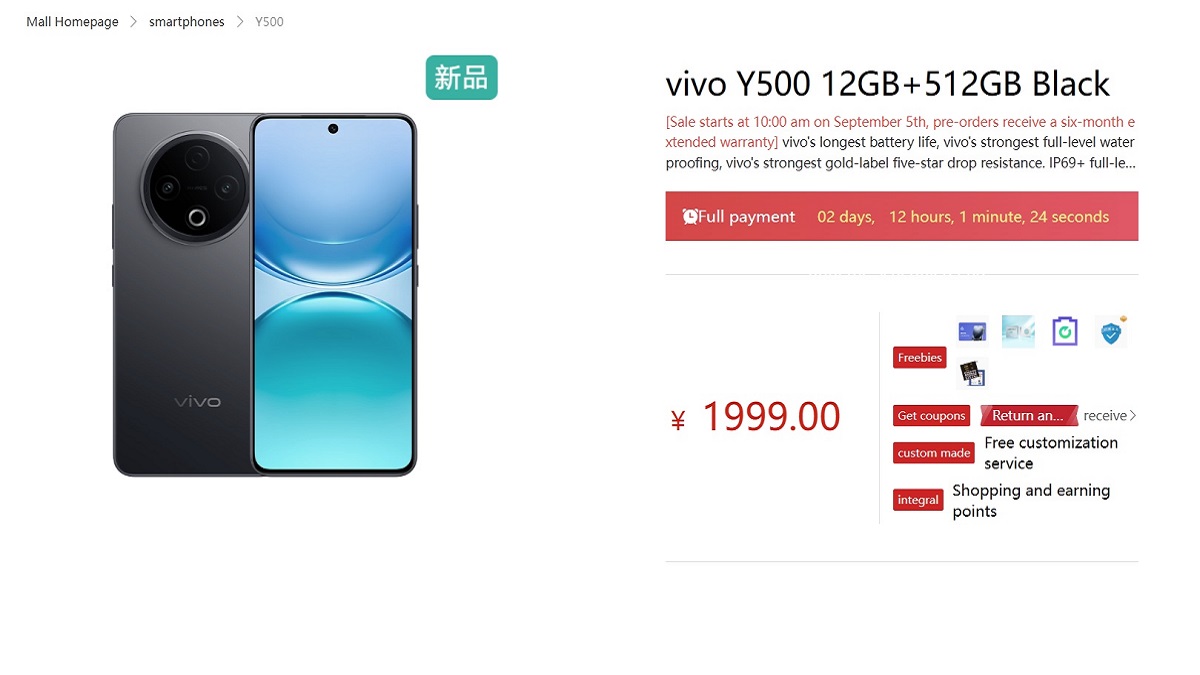Viewport: 1200px width, 675px height.
Task: Open the smartphones breadcrumb category
Action: [187, 22]
